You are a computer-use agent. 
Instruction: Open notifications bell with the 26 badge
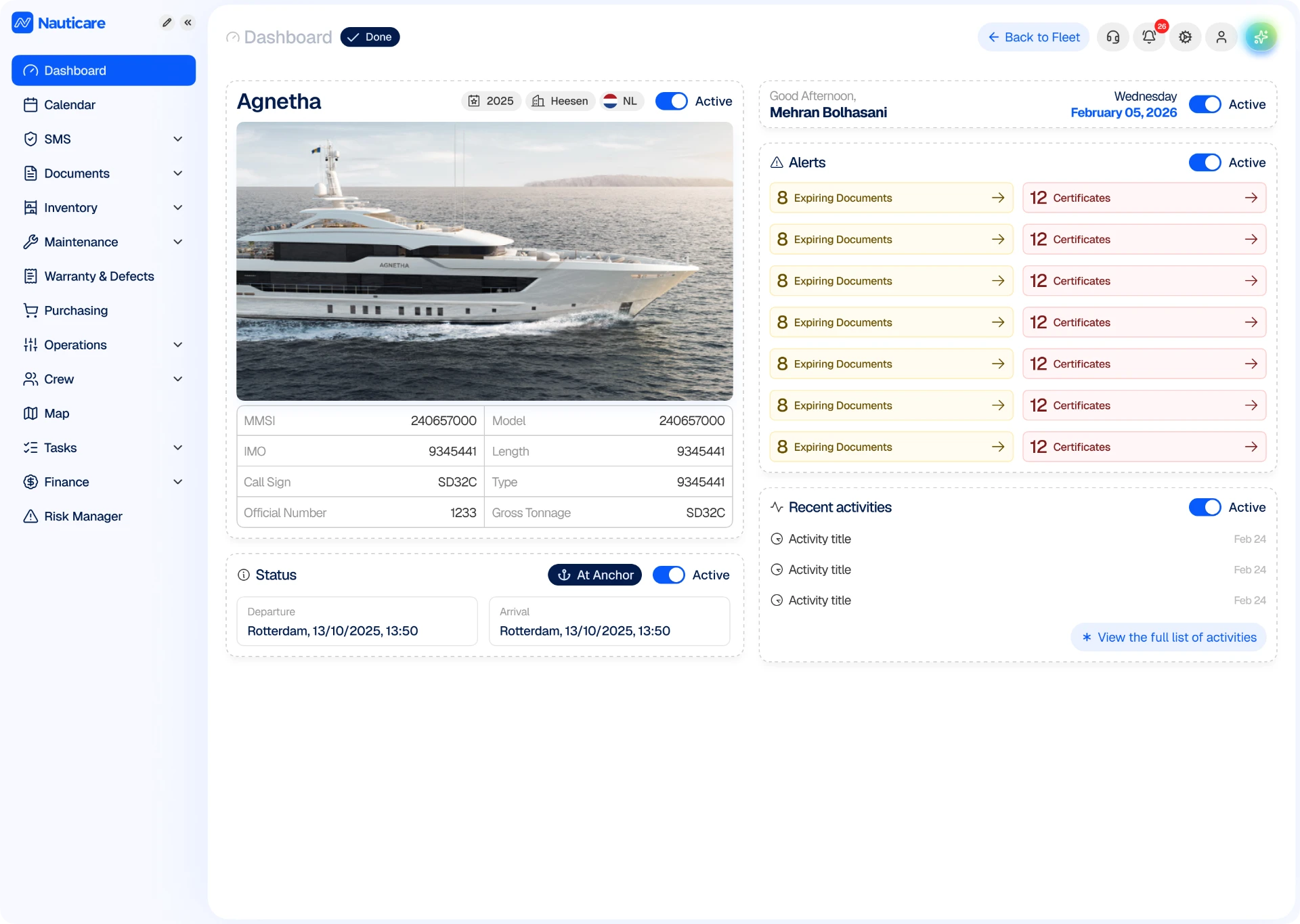1149,37
